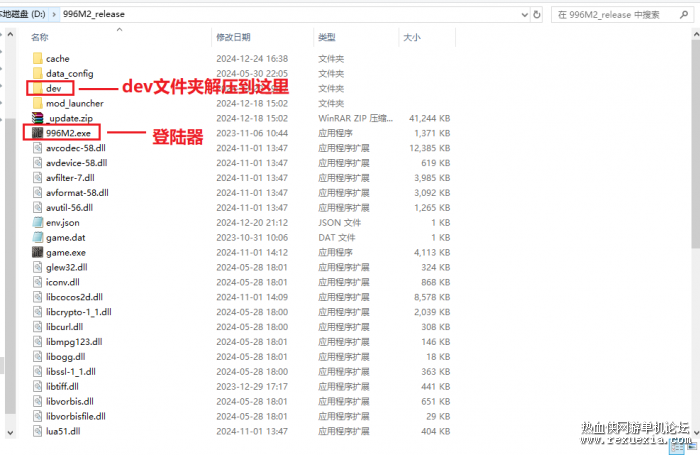This screenshot has height=455, width=700.
Task: Click the avutil-56.dll file icon
Action: 38,208
